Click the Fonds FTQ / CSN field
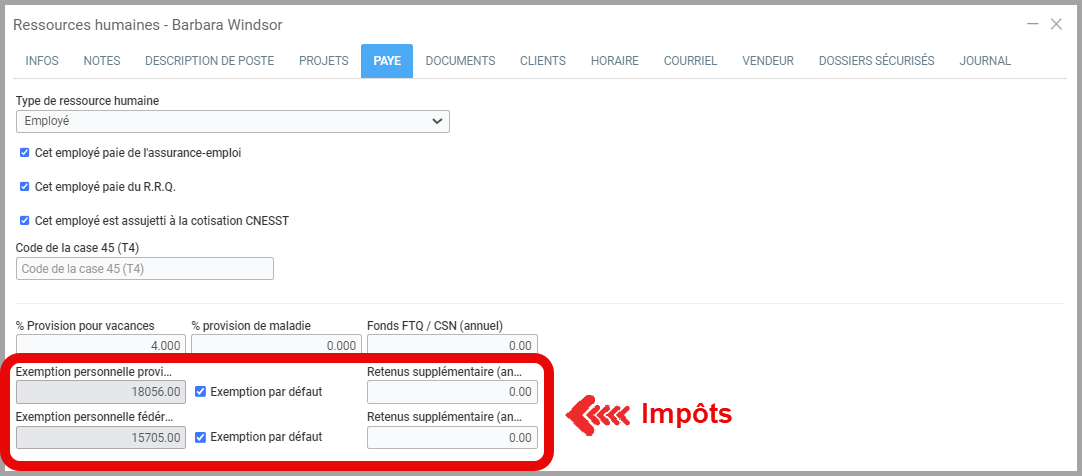Image resolution: width=1082 pixels, height=476 pixels. point(452,345)
